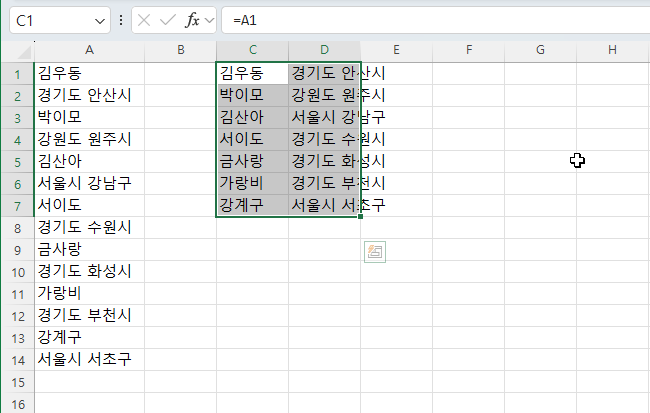Click cell D2 containing 강원도 원주시
The width and height of the screenshot is (650, 413).
pyautogui.click(x=325, y=96)
